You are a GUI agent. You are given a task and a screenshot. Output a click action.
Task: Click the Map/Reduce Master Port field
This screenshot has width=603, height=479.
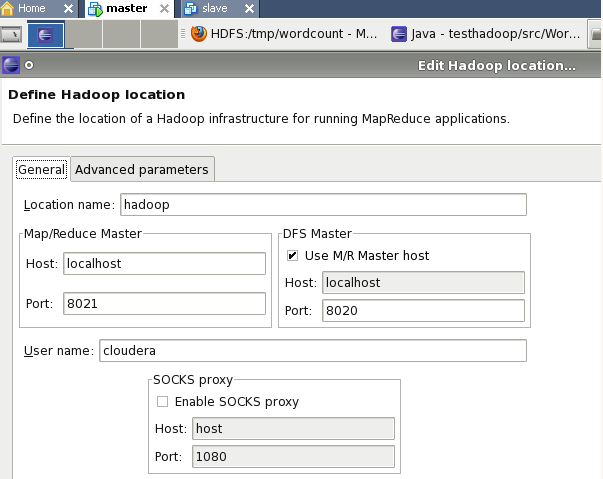pos(164,304)
